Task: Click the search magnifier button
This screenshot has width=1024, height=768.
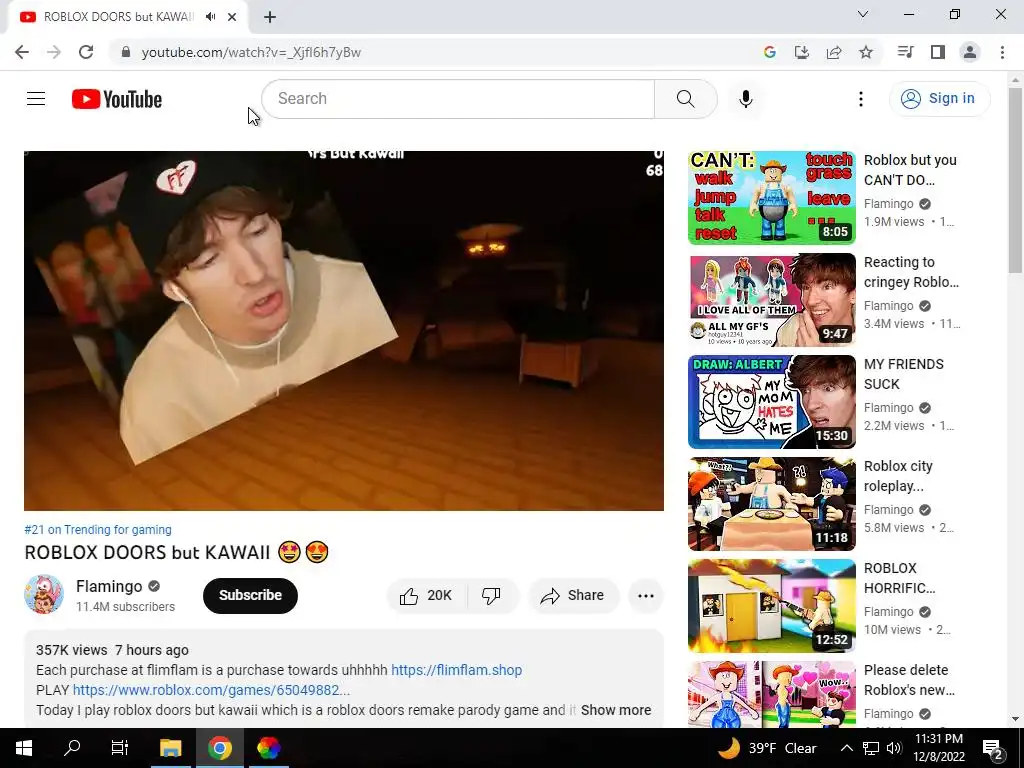Action: coord(686,99)
